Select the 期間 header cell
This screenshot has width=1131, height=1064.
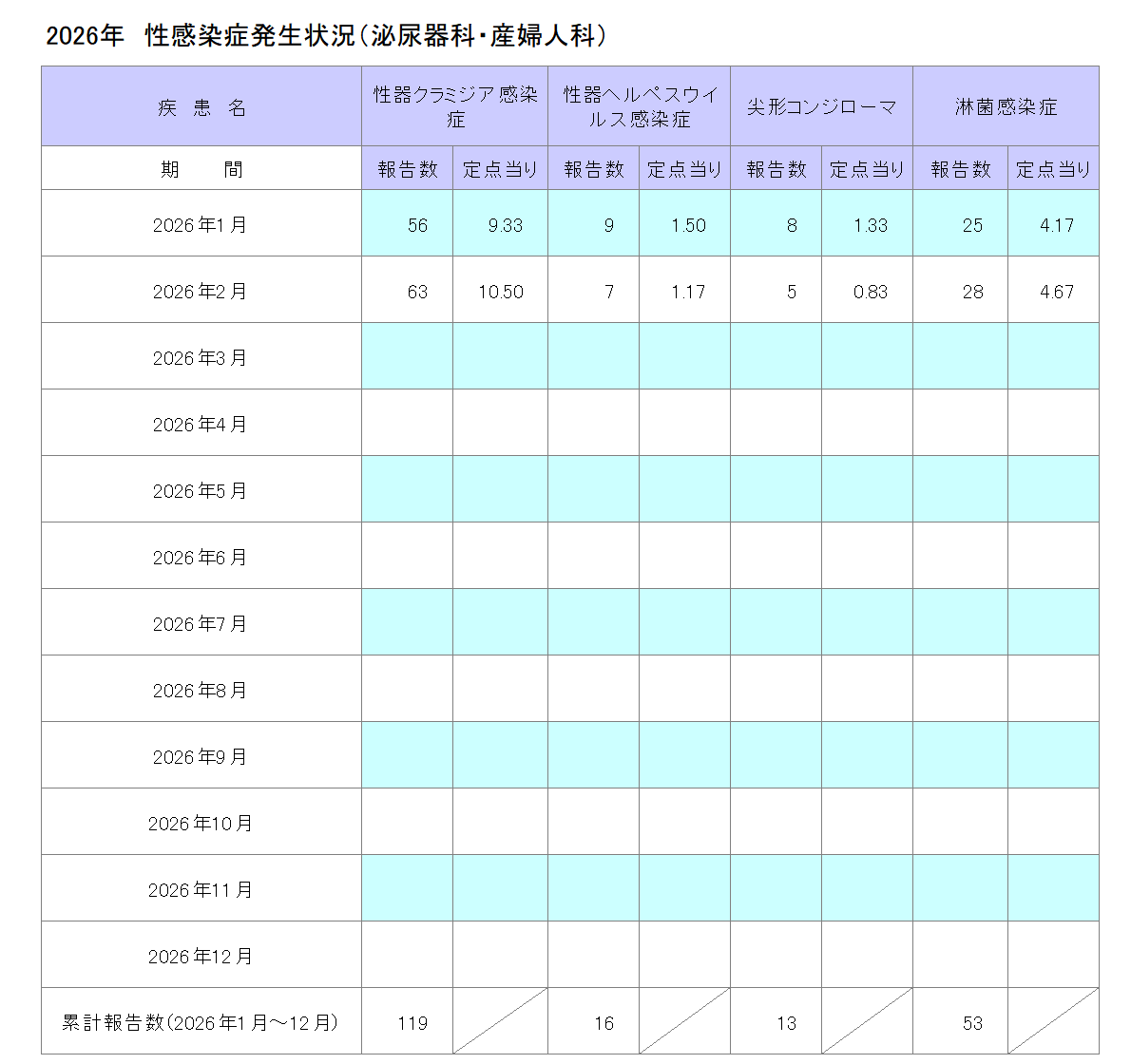200,168
